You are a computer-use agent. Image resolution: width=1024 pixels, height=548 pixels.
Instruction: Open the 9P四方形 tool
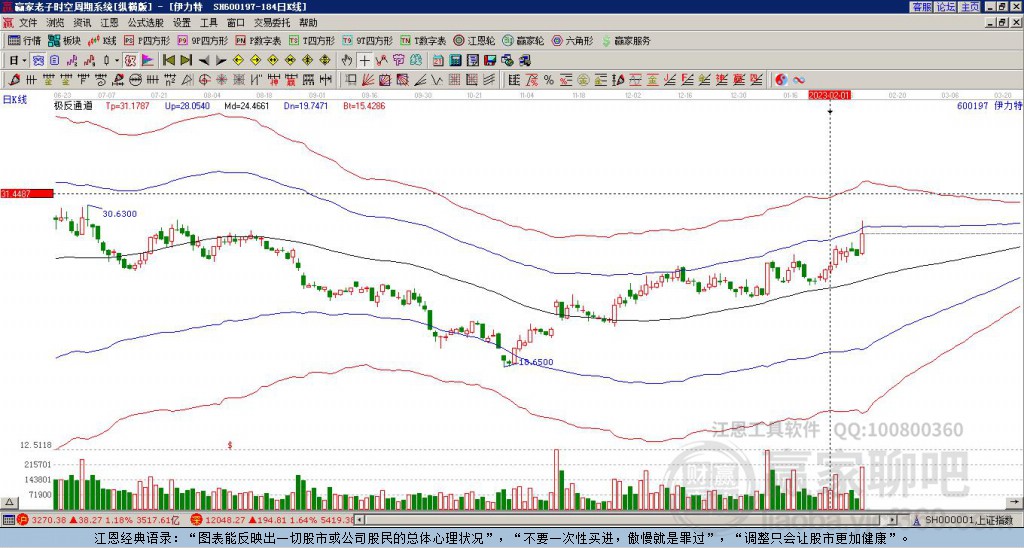pos(202,40)
